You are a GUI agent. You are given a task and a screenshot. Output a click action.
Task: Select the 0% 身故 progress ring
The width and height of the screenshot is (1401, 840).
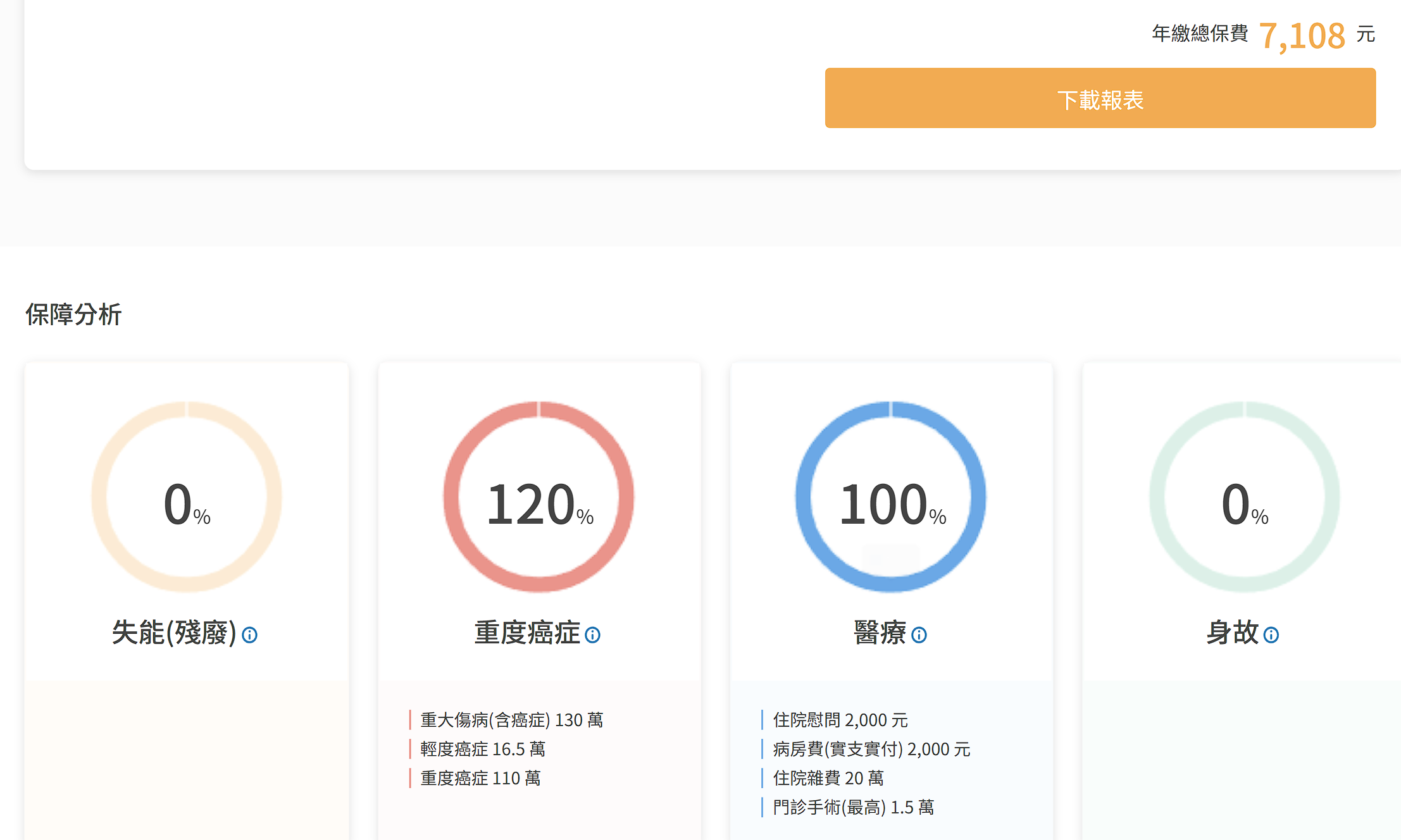coord(1244,497)
